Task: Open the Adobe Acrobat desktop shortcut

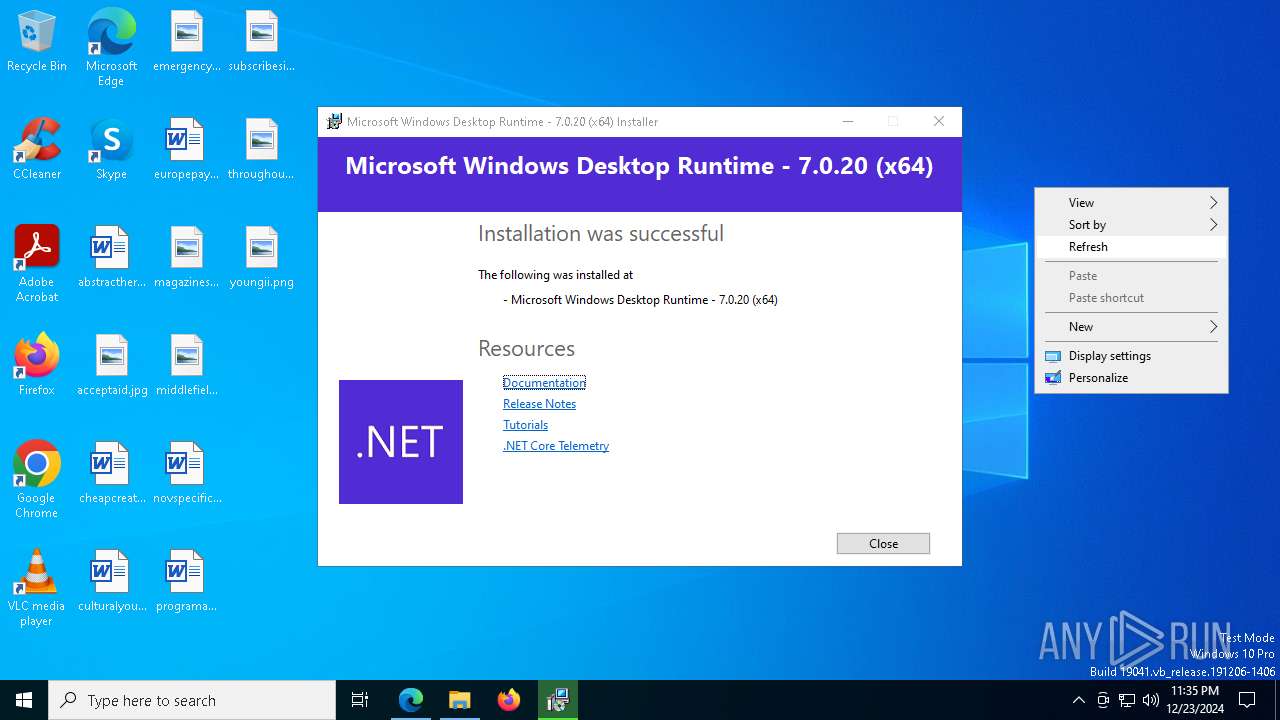Action: coord(37,264)
